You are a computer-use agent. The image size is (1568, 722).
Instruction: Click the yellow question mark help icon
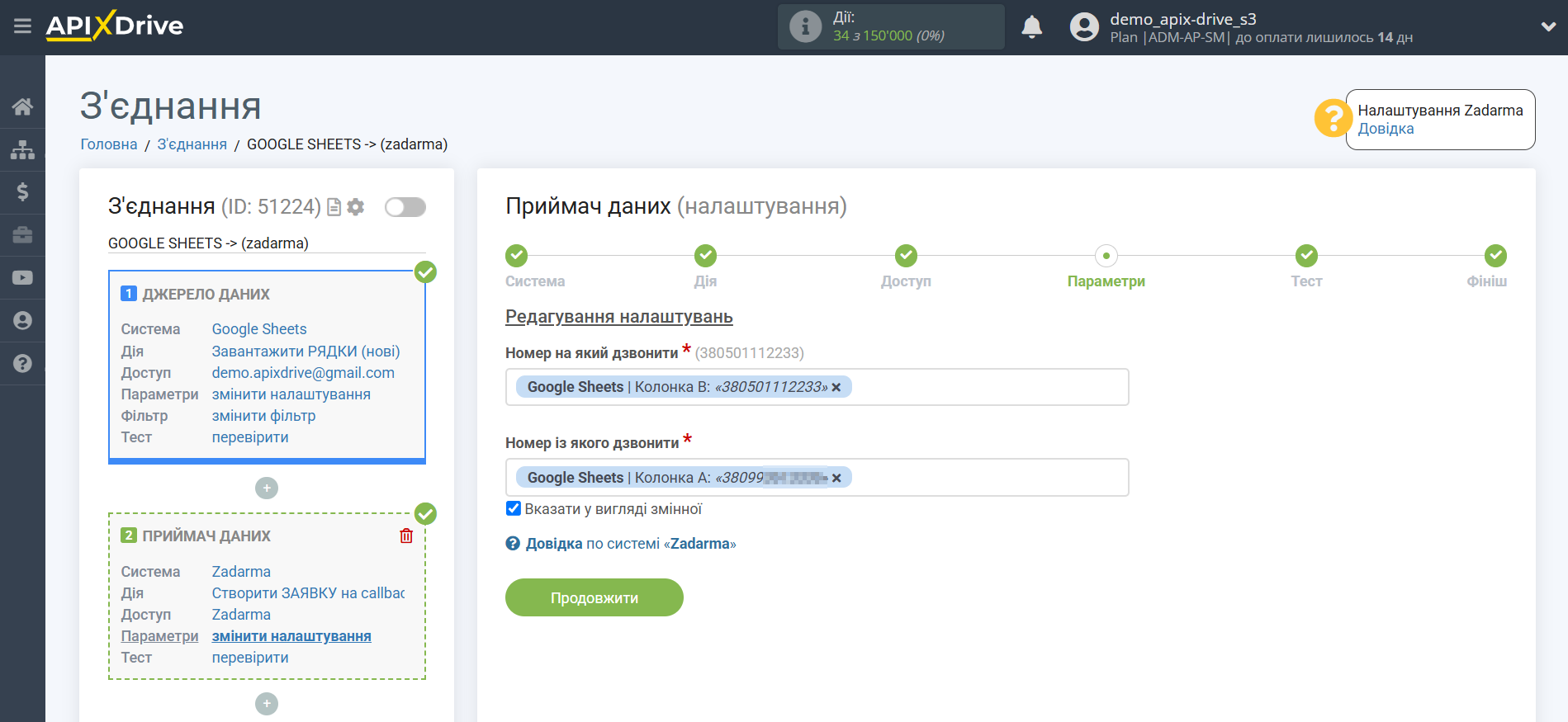pos(1333,118)
